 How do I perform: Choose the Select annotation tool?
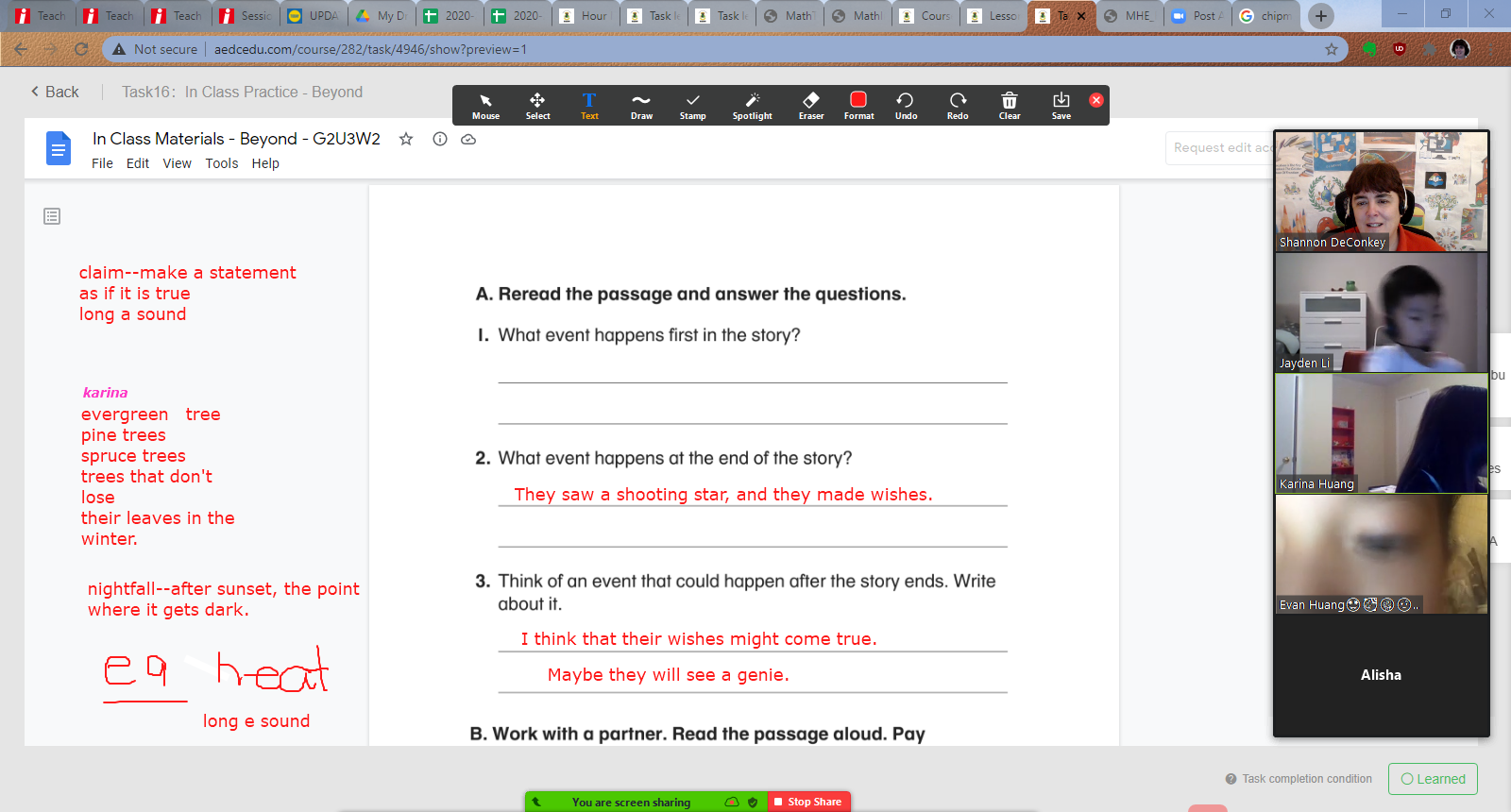[537, 106]
